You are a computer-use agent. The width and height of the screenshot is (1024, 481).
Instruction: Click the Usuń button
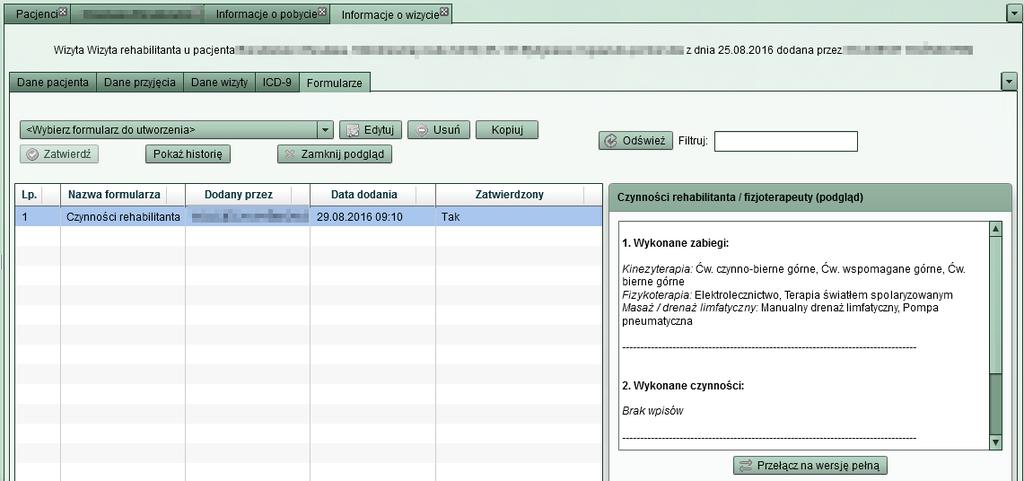point(439,129)
